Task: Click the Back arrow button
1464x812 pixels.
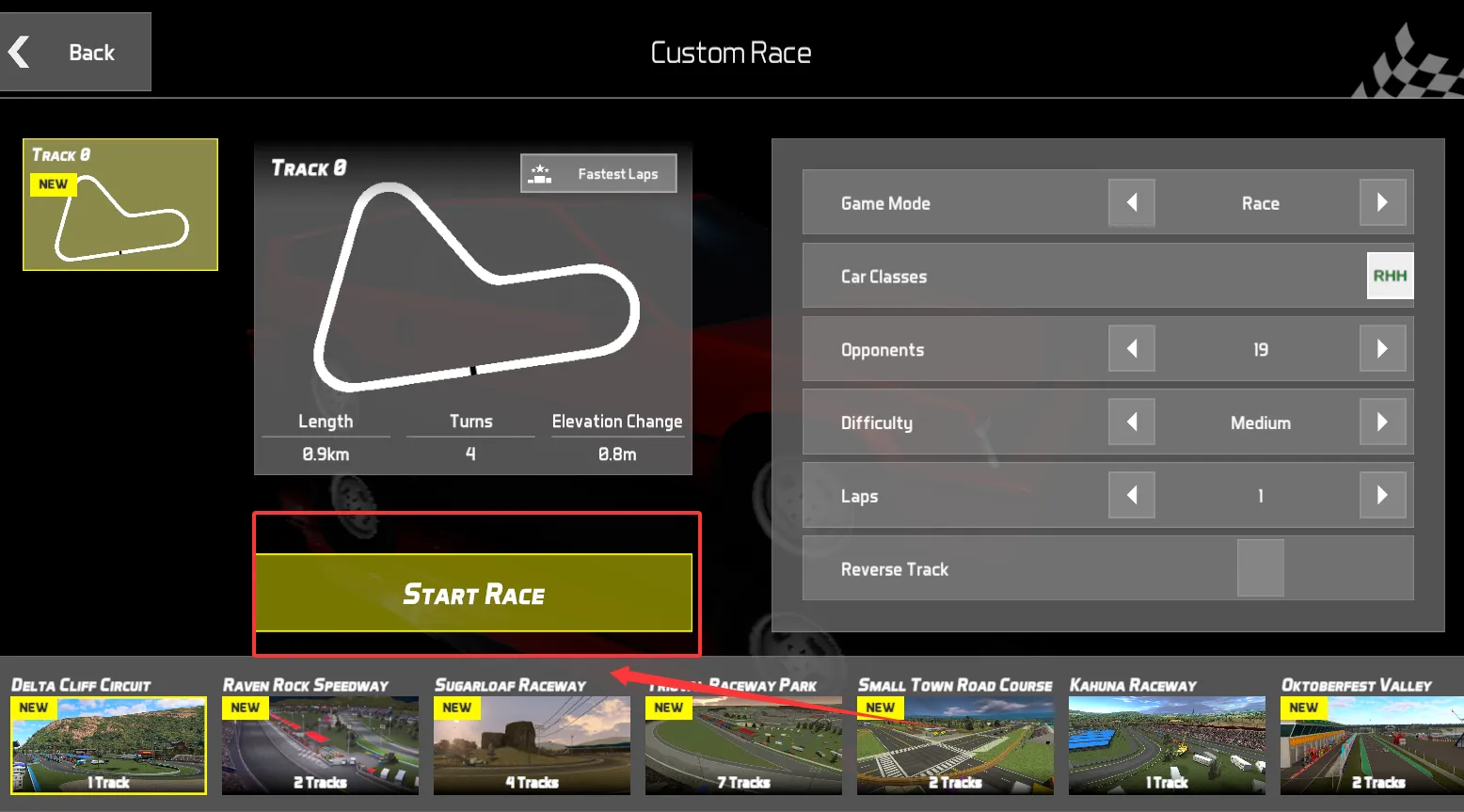Action: coord(73,53)
